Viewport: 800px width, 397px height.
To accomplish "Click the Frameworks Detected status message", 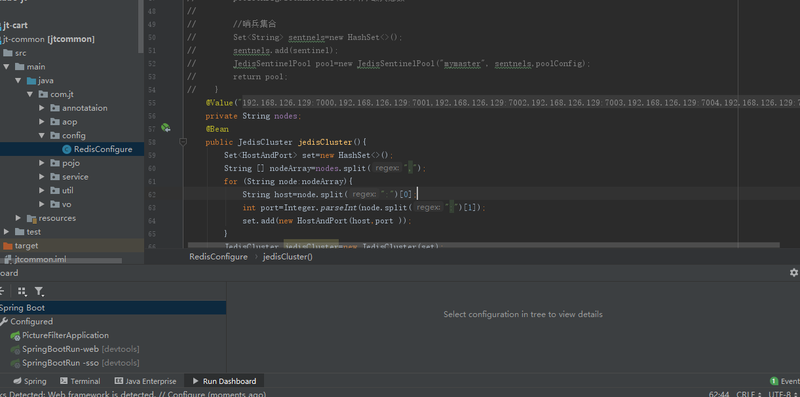I will [133, 394].
